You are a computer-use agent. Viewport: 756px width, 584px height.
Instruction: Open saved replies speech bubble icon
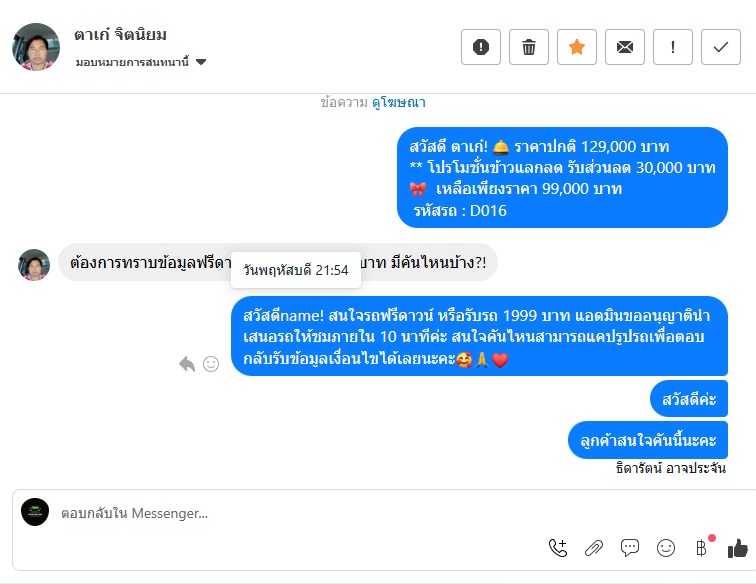point(630,548)
